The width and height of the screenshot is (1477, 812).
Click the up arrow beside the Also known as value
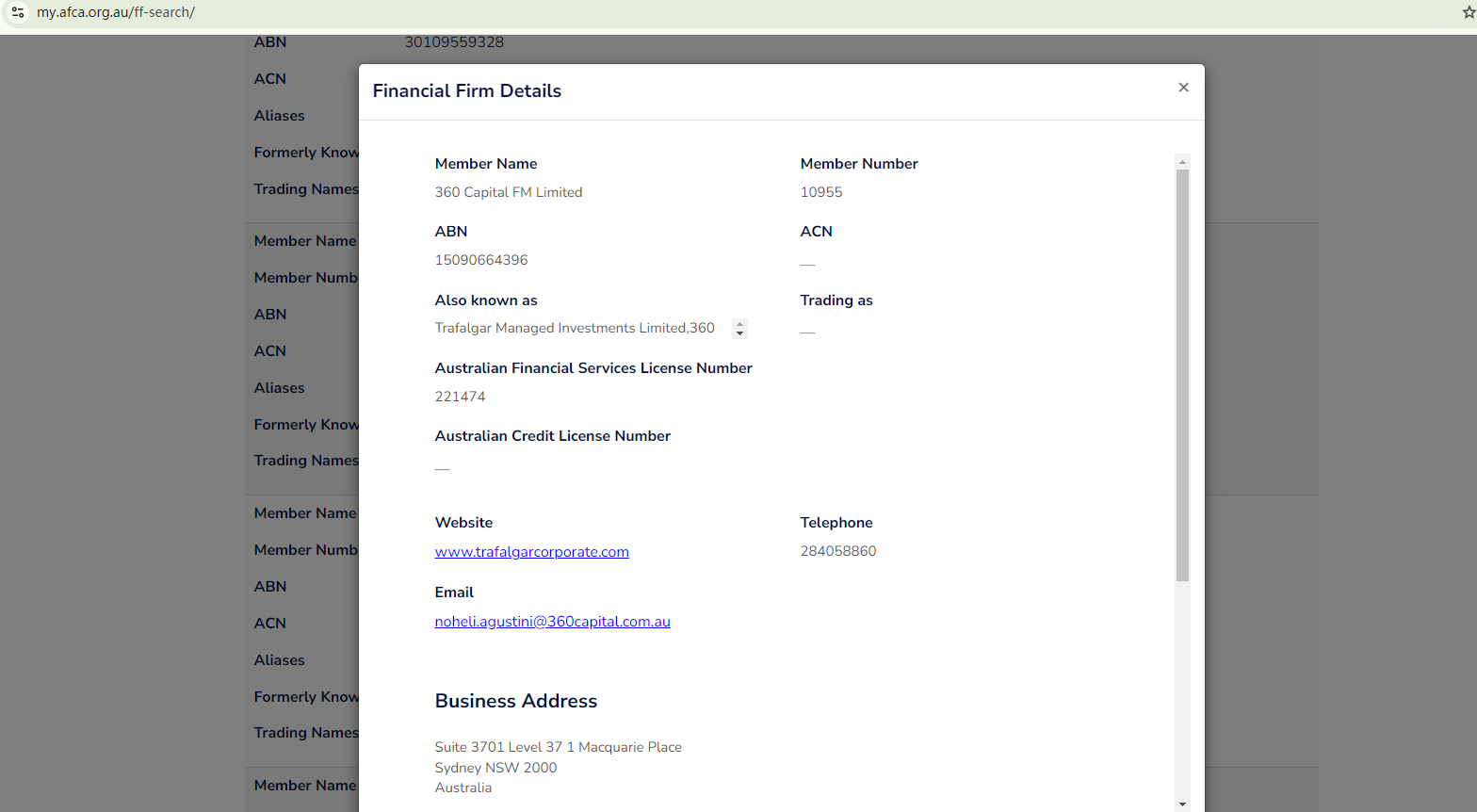point(739,324)
